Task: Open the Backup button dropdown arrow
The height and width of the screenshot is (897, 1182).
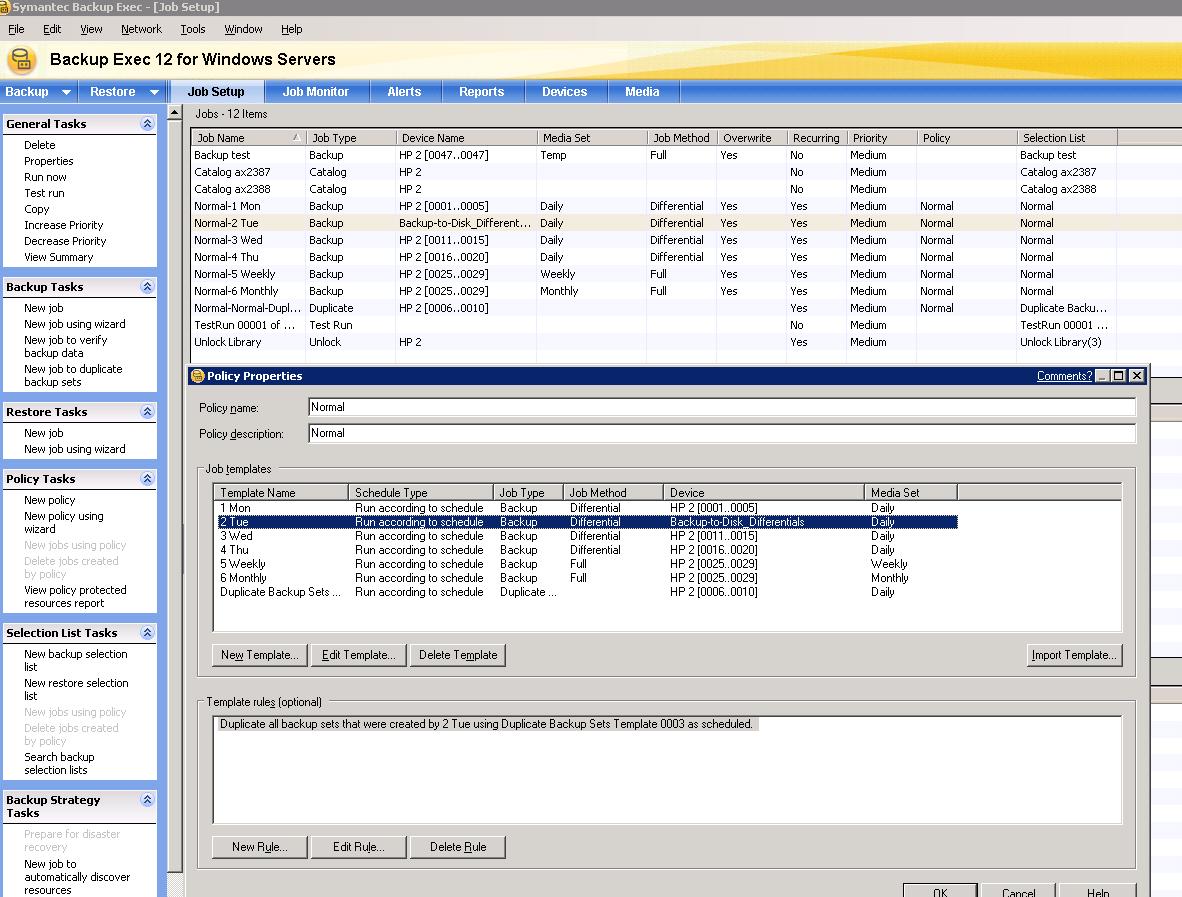Action: tap(66, 92)
